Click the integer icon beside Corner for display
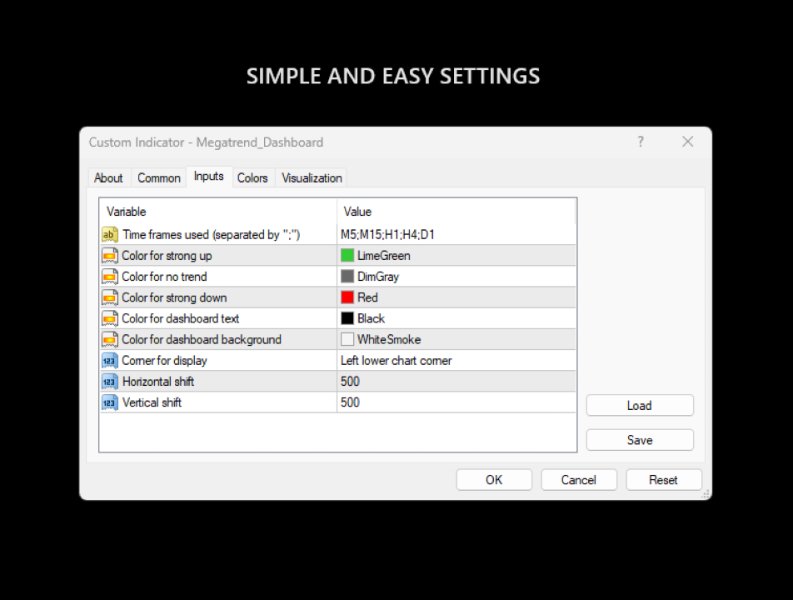Screen dimensions: 793x600 coord(109,360)
